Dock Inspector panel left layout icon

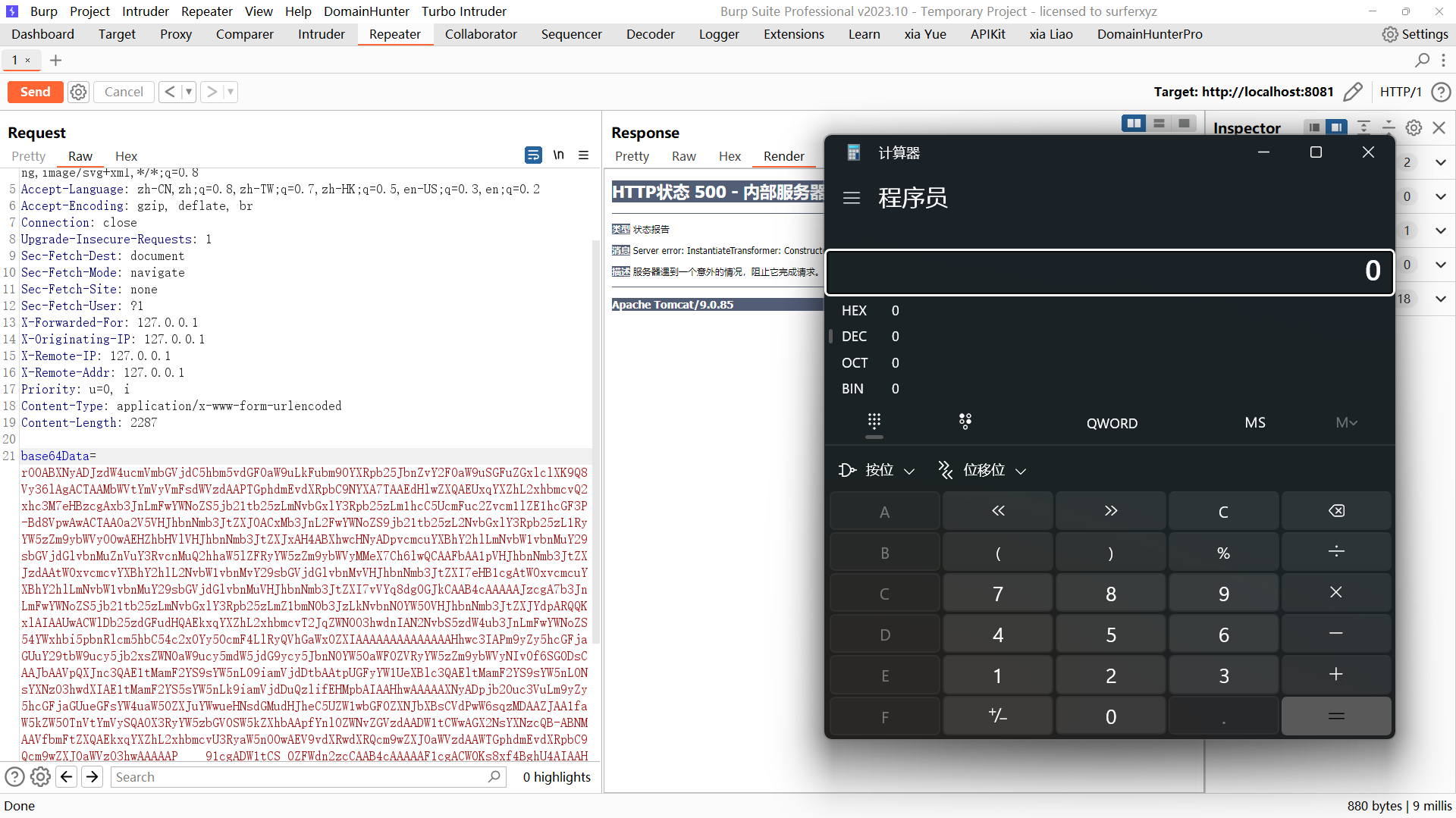tap(1314, 127)
